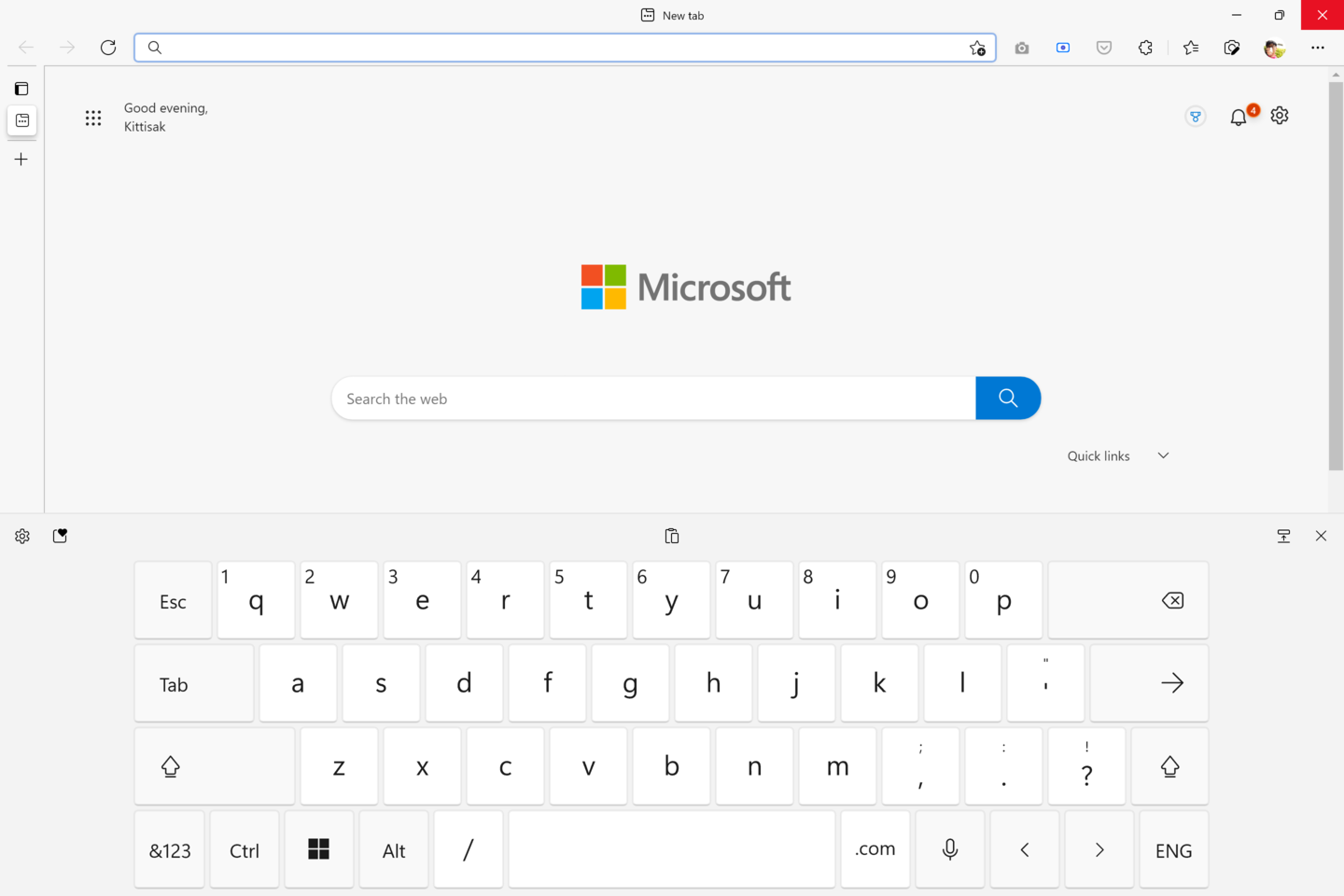Open the Extensions puzzle icon

pyautogui.click(x=1145, y=48)
